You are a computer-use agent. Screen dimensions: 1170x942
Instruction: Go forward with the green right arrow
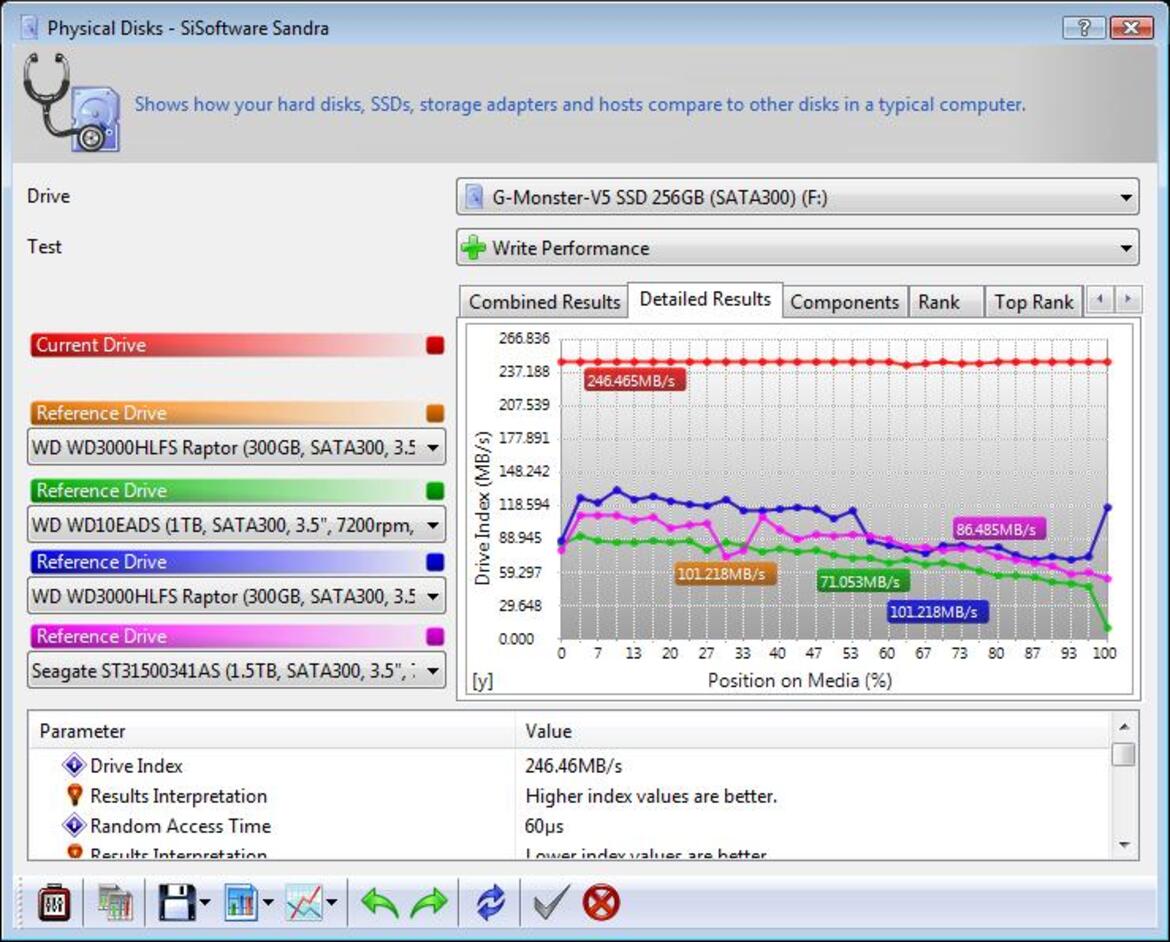(429, 903)
